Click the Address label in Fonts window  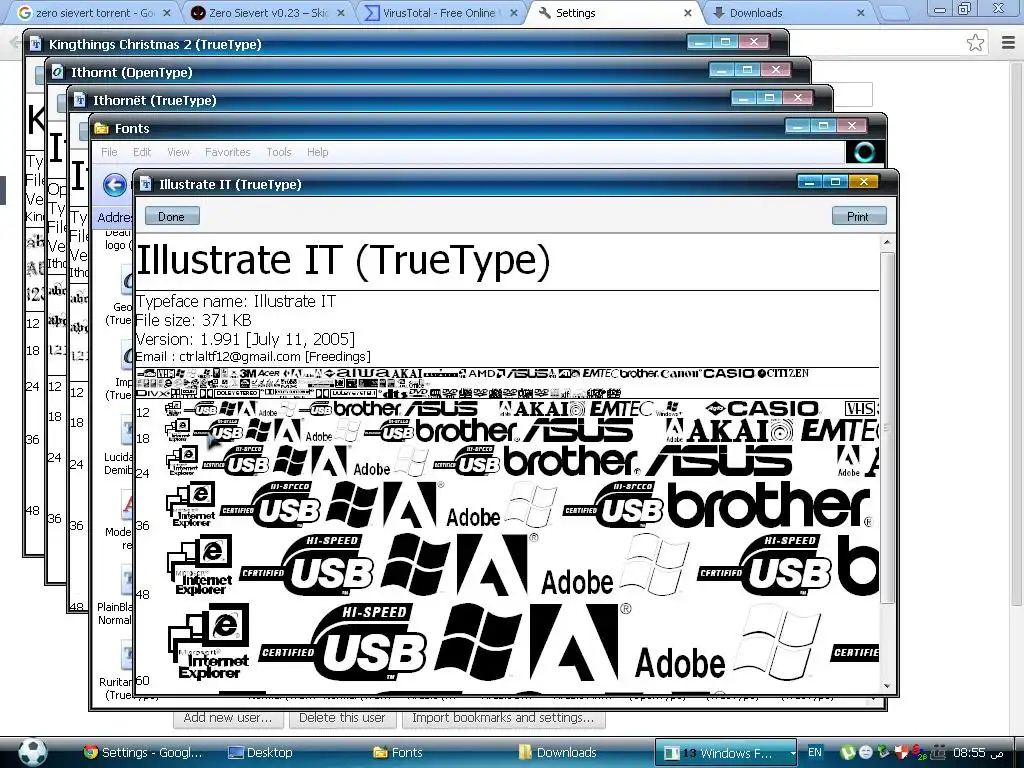click(115, 217)
